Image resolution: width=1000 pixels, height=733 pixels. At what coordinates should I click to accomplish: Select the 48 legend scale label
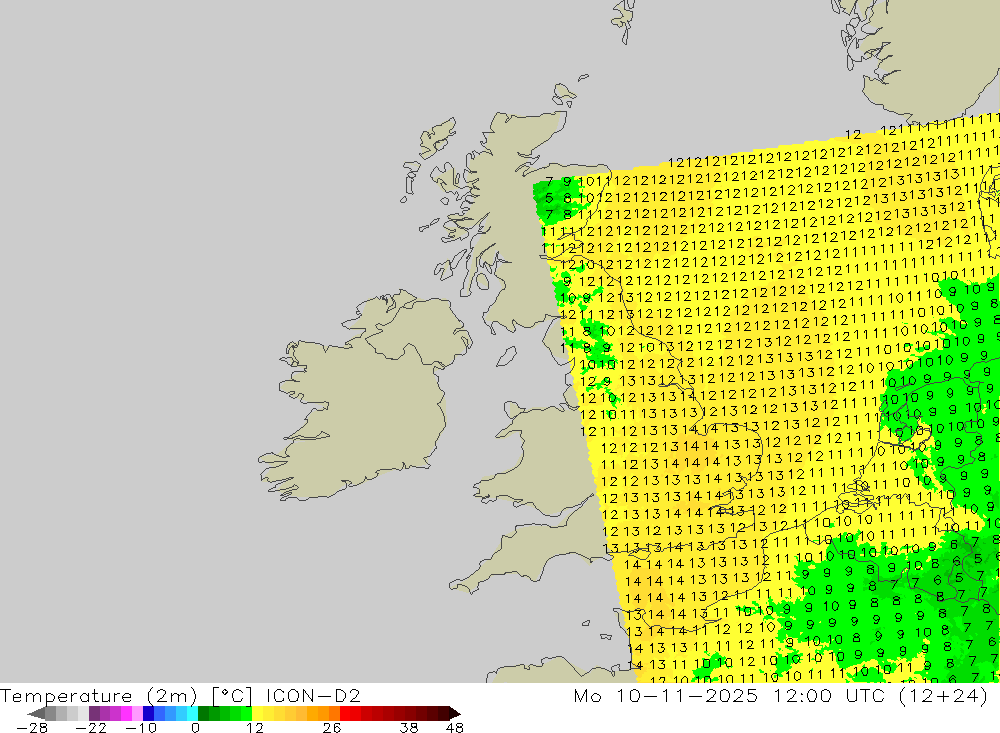[455, 727]
